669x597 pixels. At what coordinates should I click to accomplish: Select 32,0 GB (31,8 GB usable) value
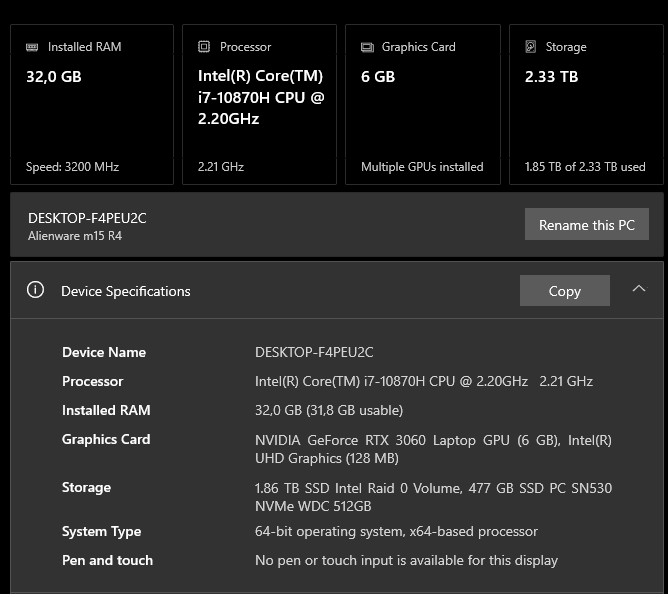[329, 411]
